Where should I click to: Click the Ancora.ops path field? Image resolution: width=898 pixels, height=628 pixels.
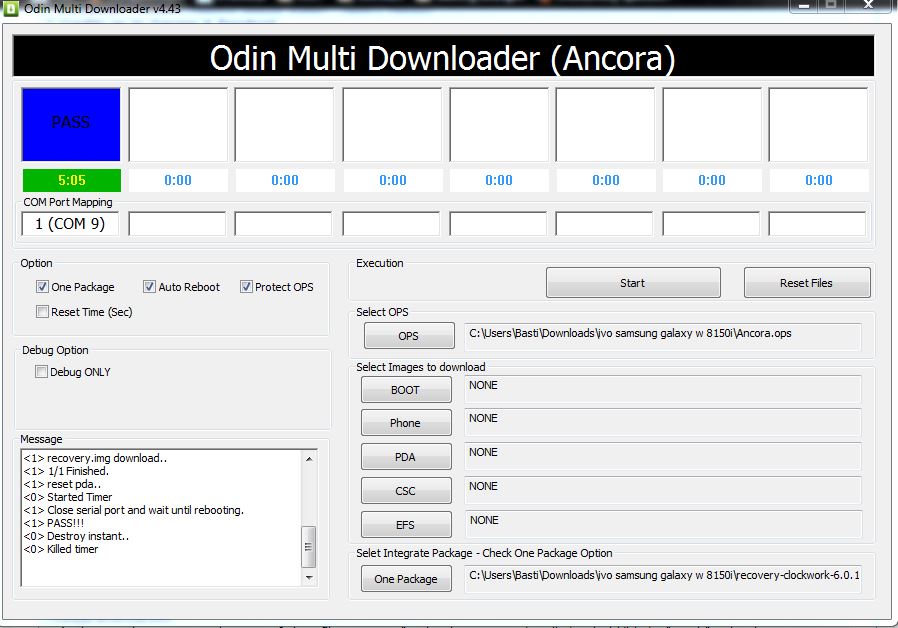663,336
